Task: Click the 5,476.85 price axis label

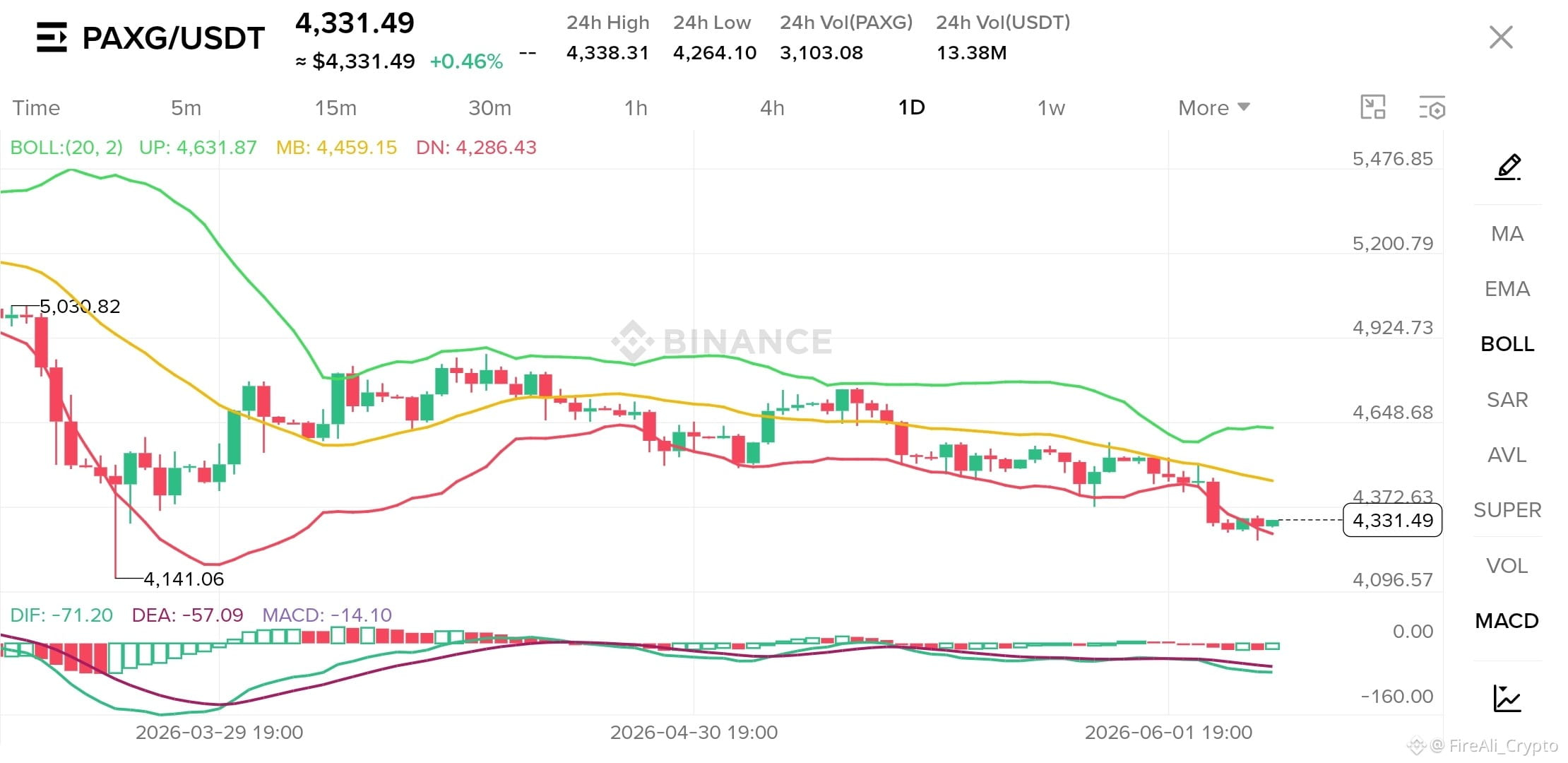Action: coord(1393,159)
